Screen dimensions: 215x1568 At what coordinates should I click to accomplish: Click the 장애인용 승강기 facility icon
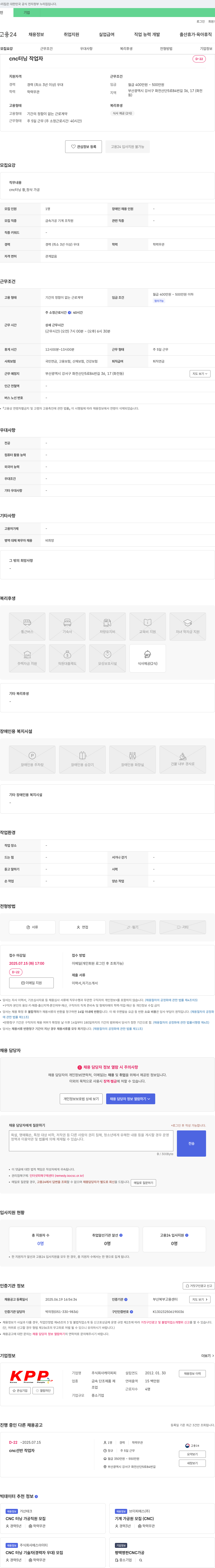(82, 759)
